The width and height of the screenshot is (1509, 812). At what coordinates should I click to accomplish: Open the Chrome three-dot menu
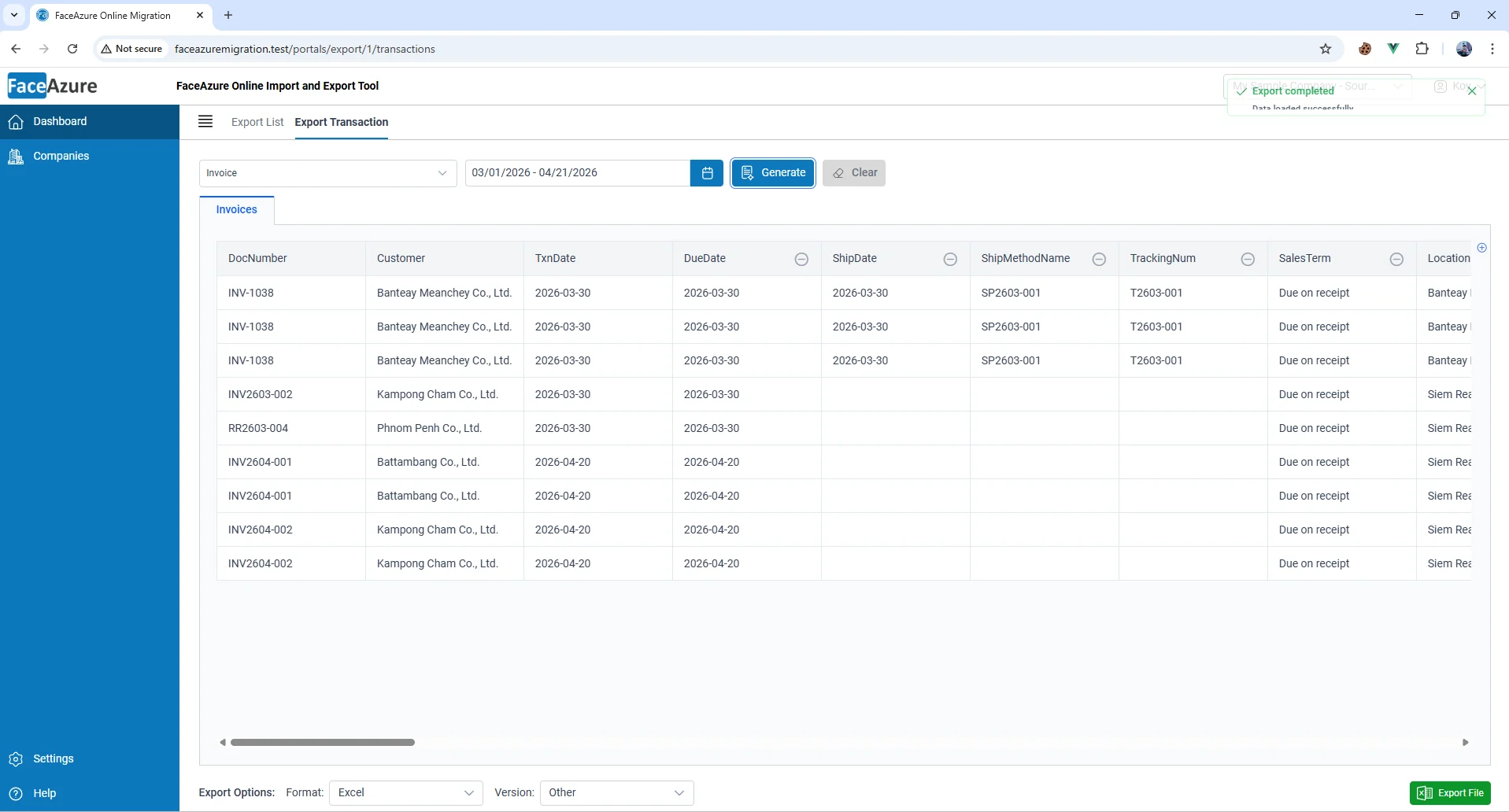pos(1492,49)
